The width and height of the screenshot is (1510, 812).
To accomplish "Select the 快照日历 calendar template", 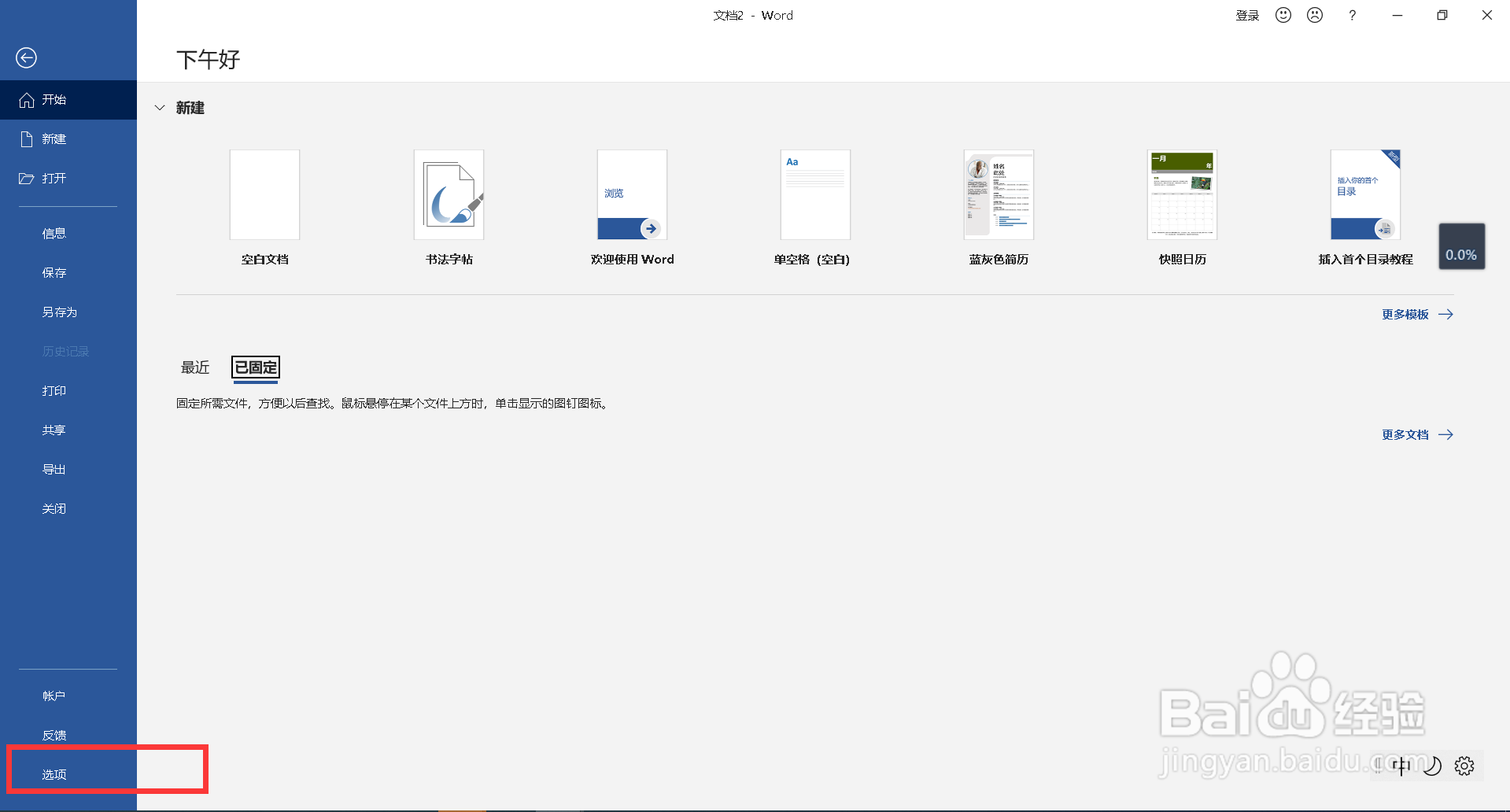I will click(x=1182, y=194).
